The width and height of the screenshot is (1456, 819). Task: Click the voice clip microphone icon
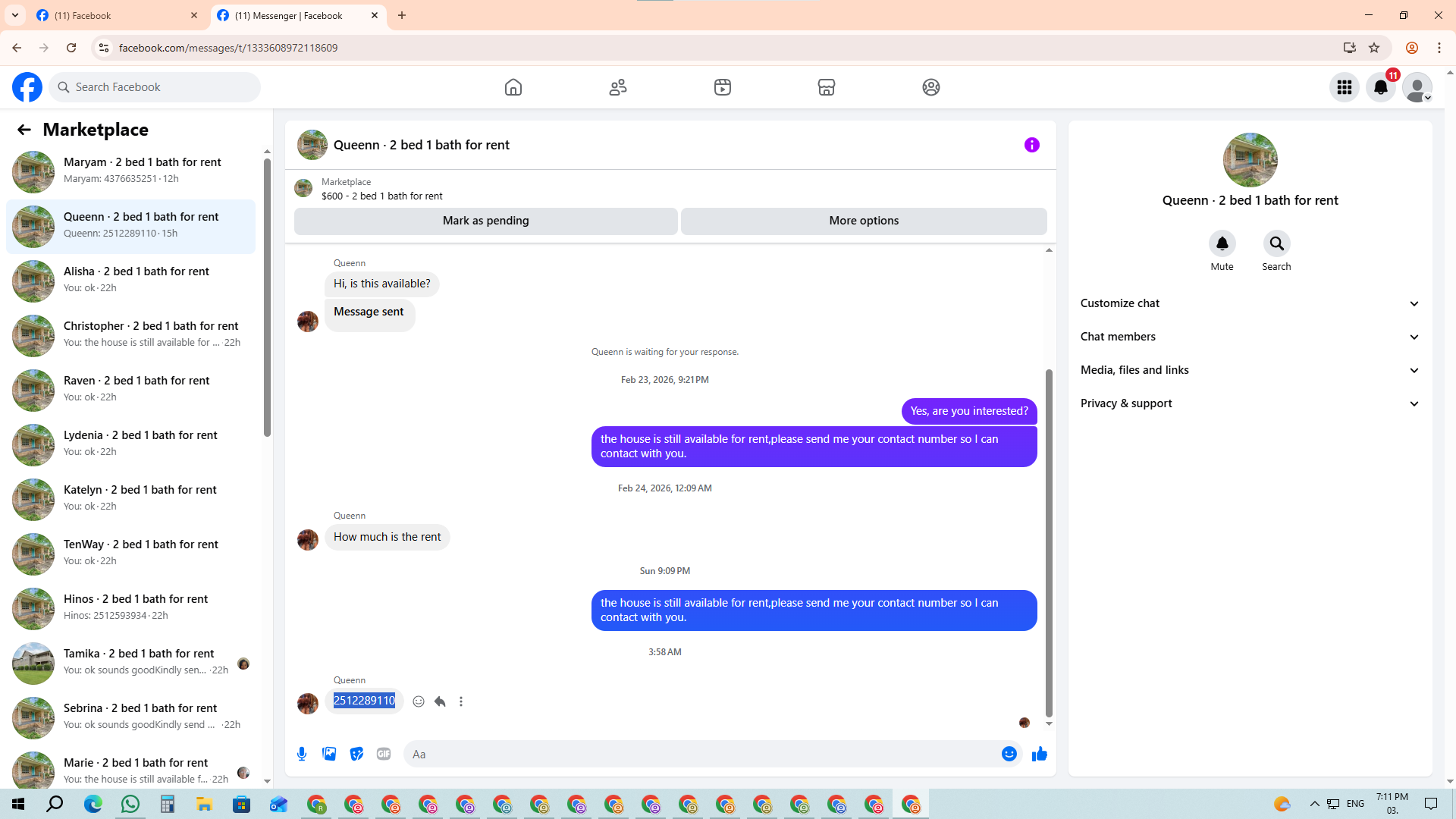(302, 754)
